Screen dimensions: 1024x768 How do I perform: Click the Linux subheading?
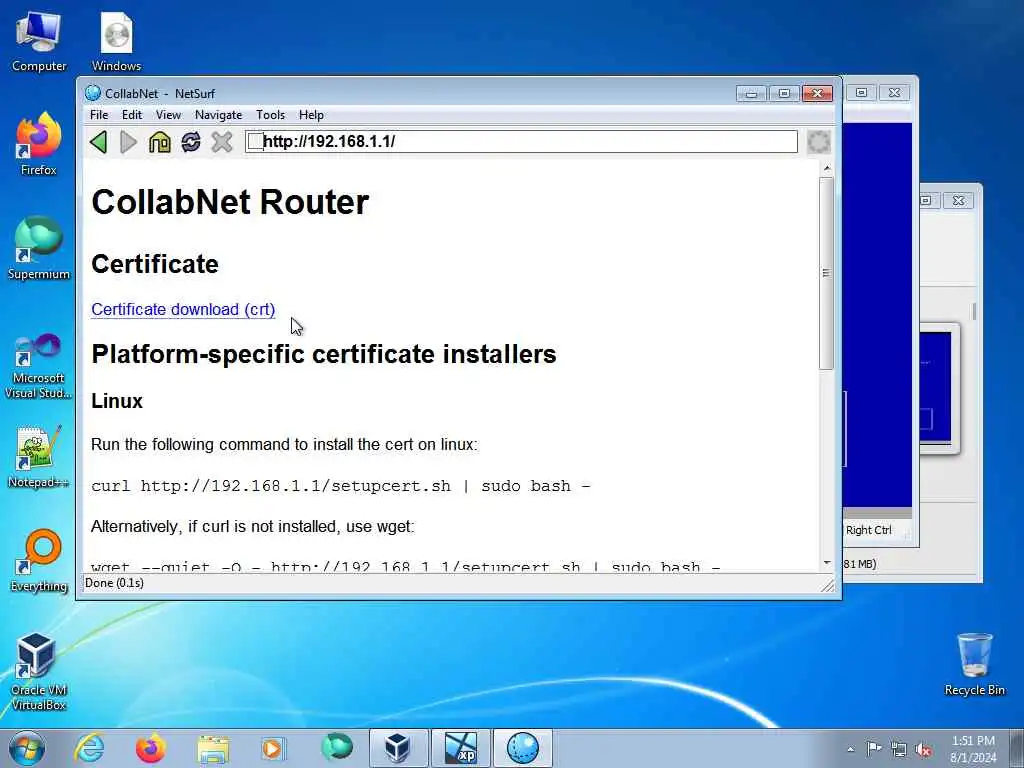[117, 401]
